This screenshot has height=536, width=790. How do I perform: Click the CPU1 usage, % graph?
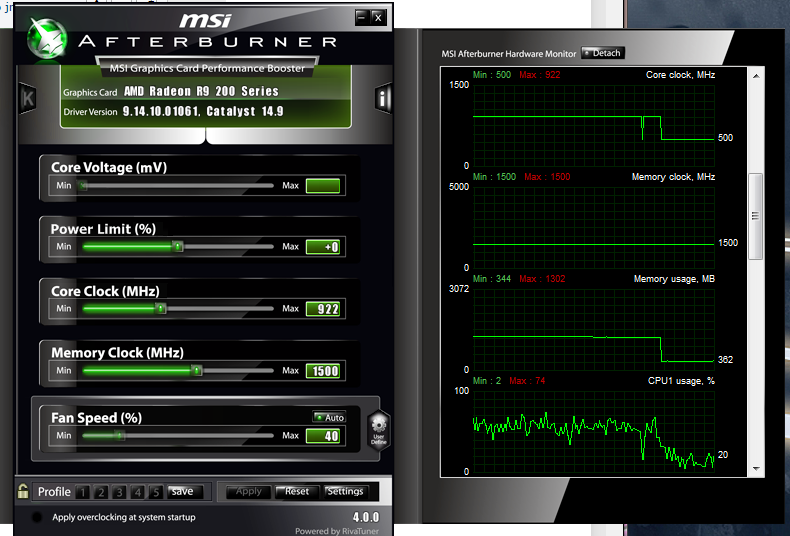594,431
